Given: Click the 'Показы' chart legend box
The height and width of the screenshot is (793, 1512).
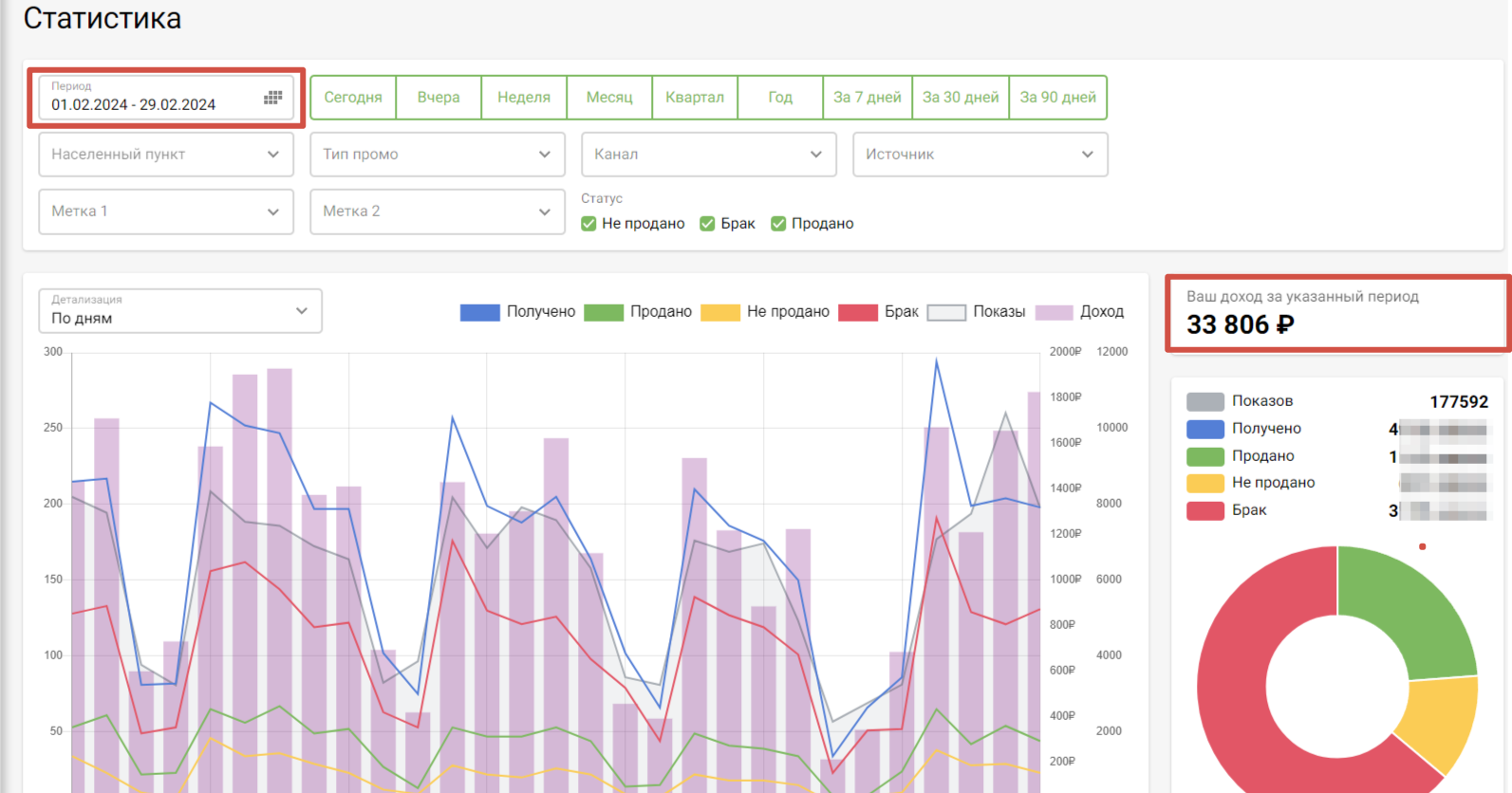Looking at the screenshot, I should (946, 313).
